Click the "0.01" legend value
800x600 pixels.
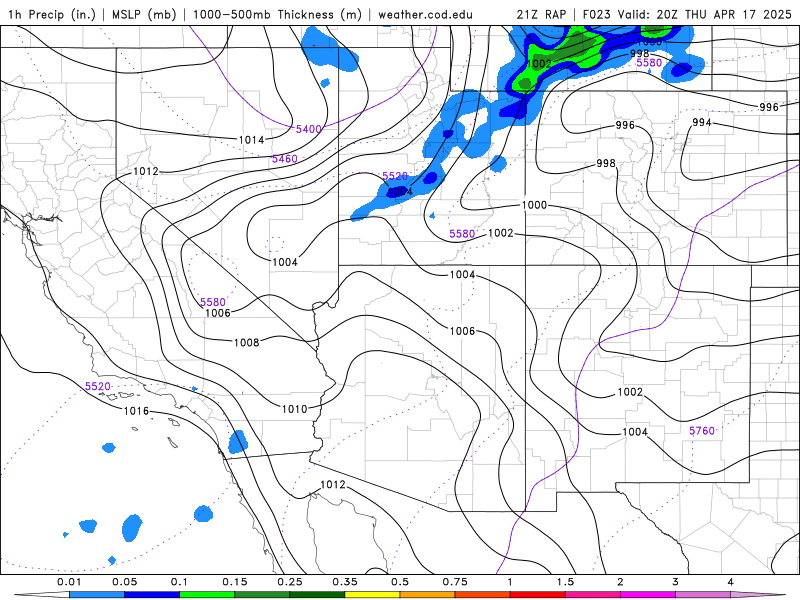click(69, 582)
